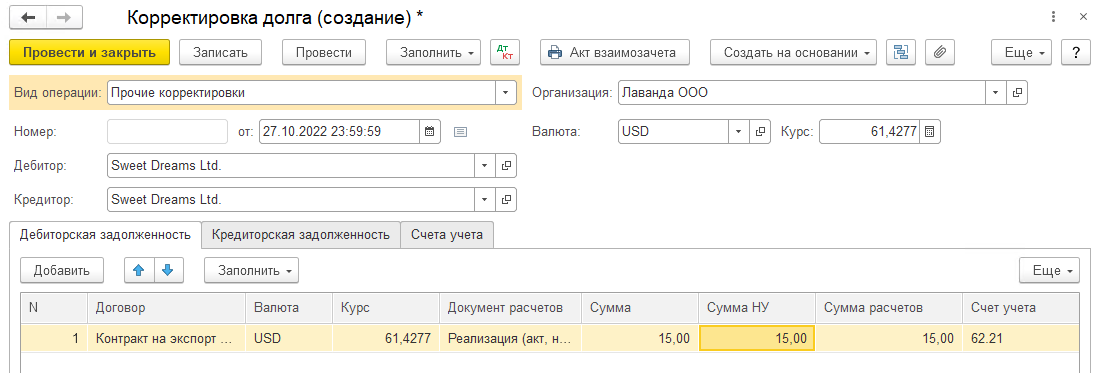Select the Счет учета cell 62.21
The width and height of the screenshot is (1096, 373).
(x=1020, y=338)
